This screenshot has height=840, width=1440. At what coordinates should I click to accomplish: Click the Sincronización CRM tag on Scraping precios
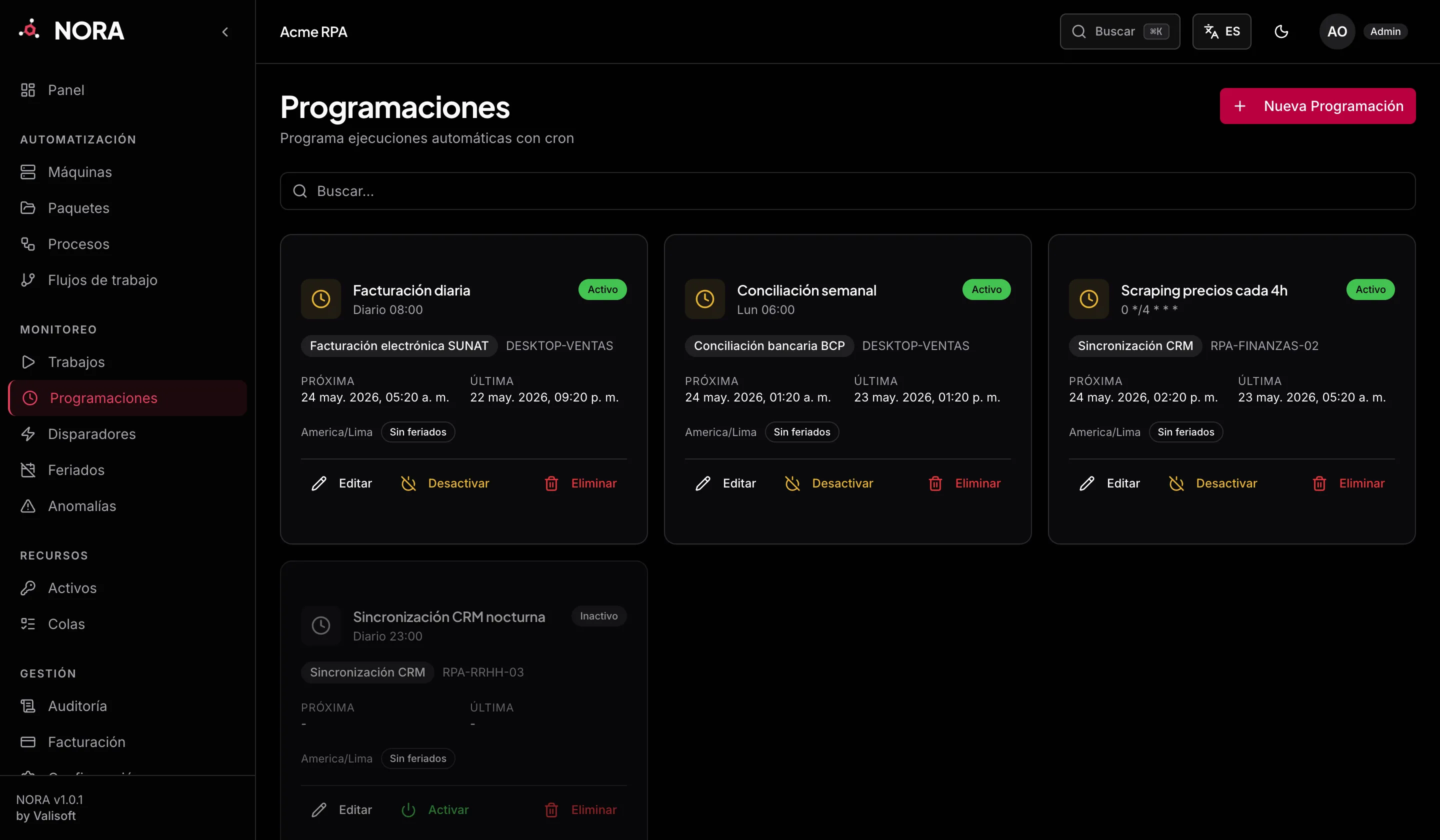click(x=1135, y=345)
